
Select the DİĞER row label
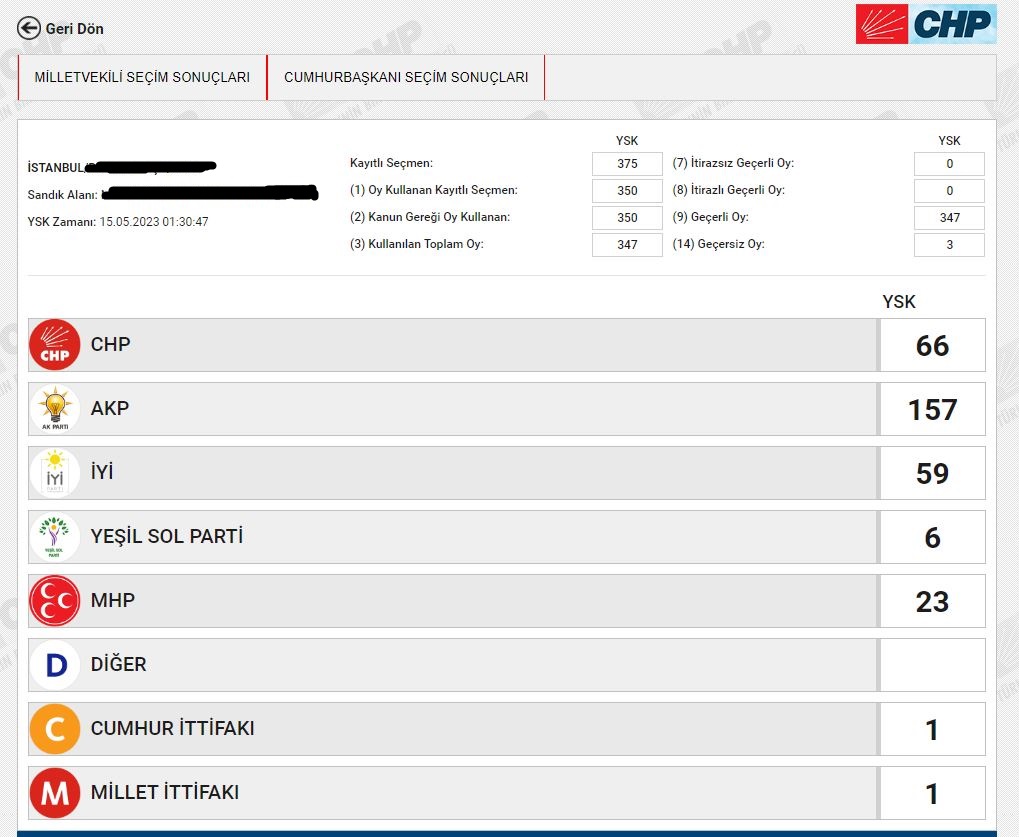point(118,664)
